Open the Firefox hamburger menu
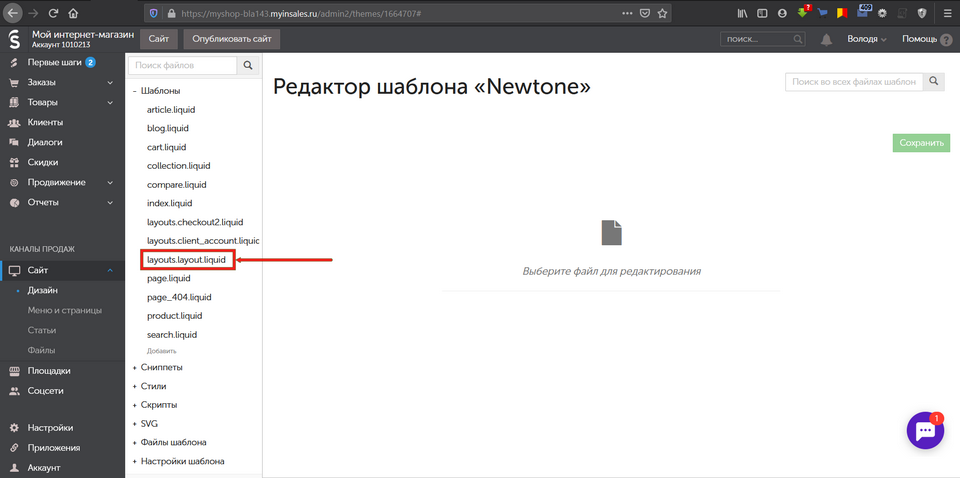 (x=946, y=13)
